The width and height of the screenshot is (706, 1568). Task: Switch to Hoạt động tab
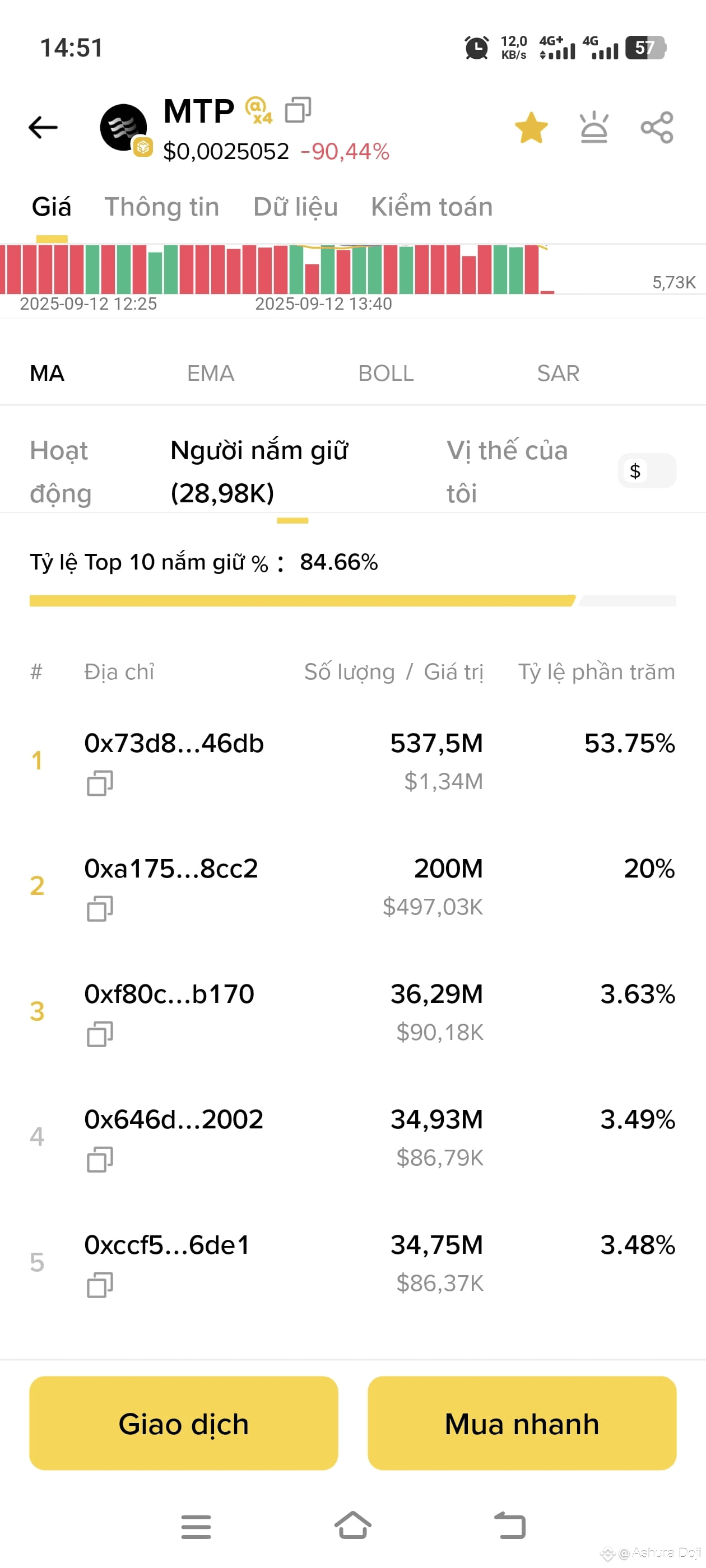[61, 472]
